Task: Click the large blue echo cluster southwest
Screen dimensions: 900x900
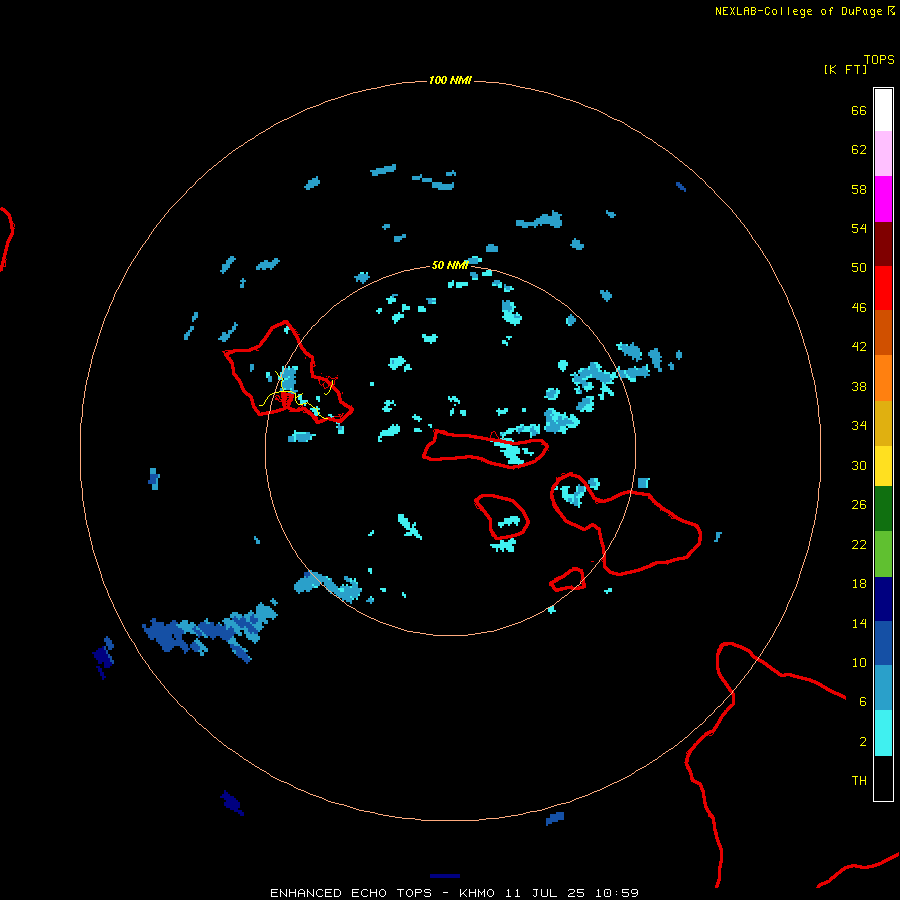Action: 210,631
